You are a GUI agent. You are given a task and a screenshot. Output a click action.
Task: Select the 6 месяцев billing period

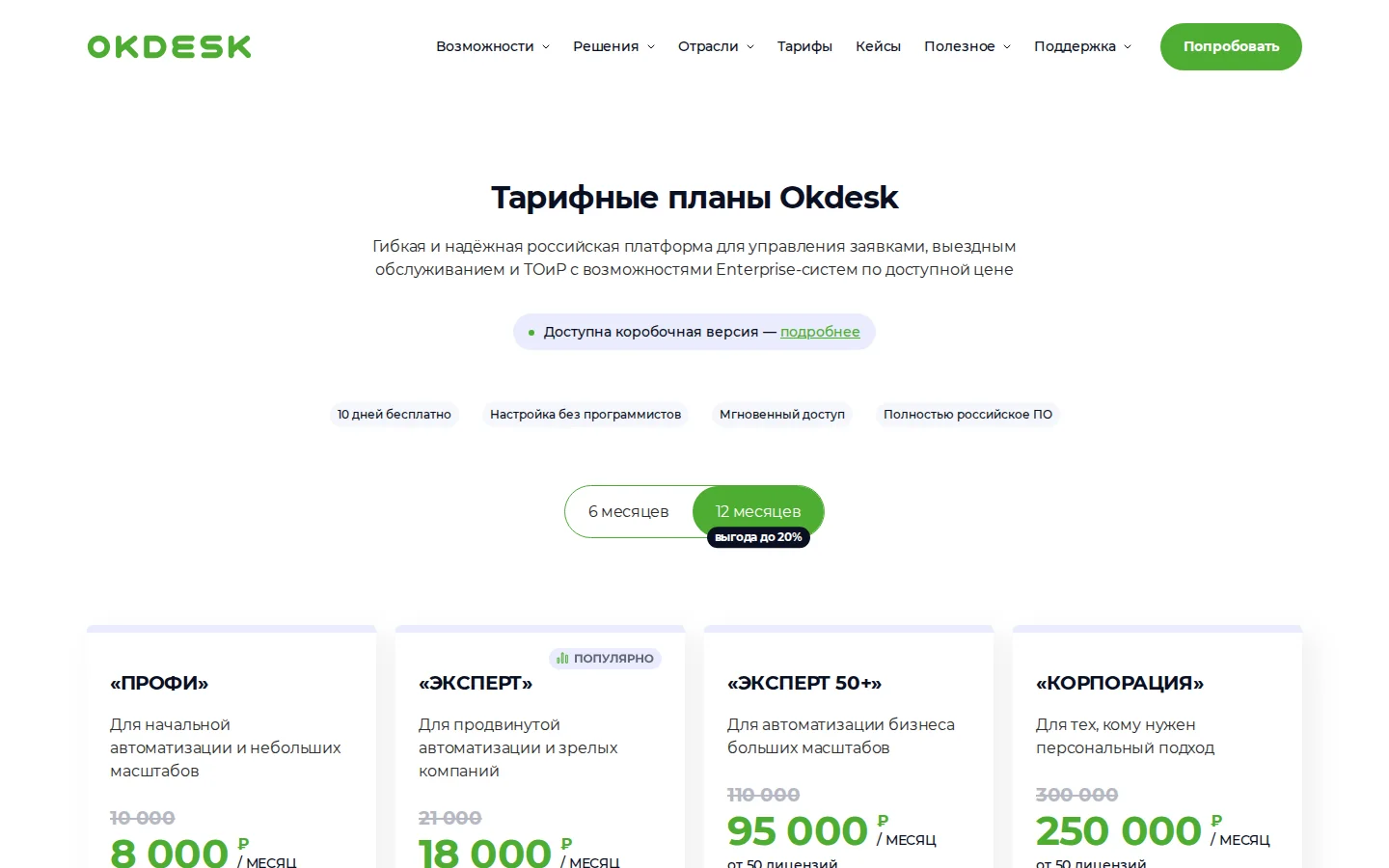pos(628,511)
